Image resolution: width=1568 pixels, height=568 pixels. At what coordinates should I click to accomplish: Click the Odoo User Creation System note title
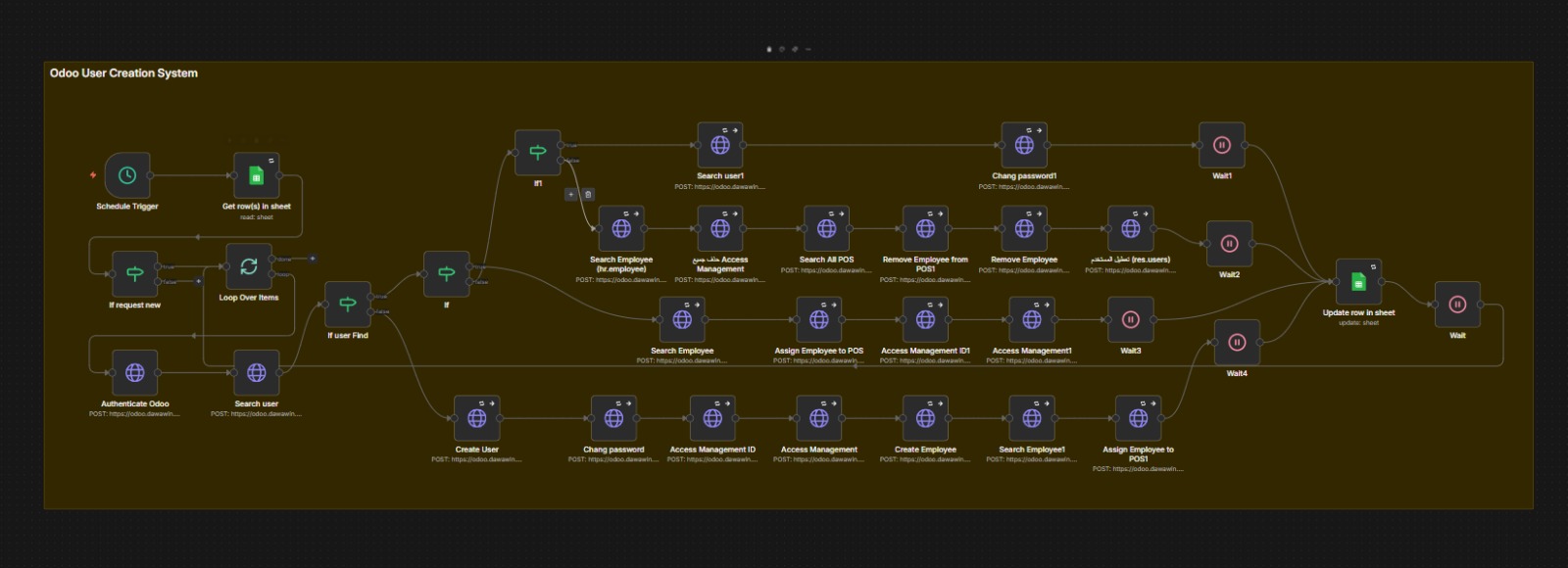click(123, 73)
